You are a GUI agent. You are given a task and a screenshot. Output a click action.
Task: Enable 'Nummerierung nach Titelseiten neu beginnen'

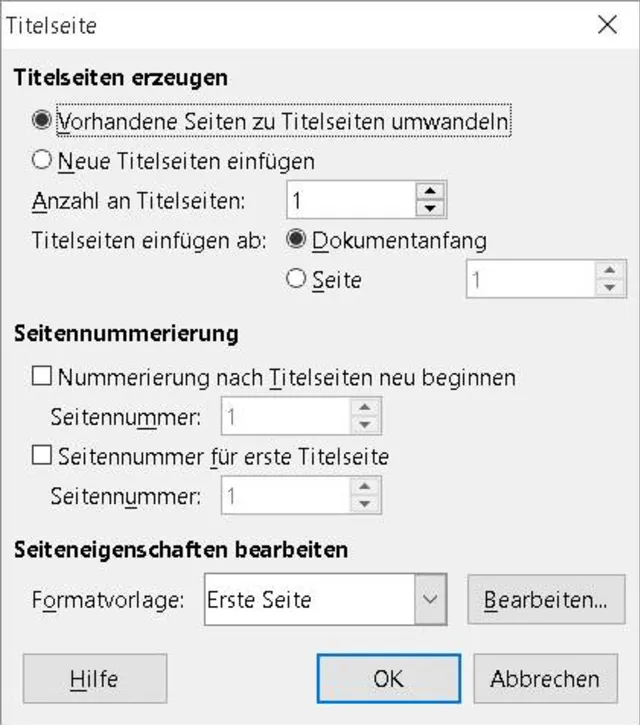click(42, 377)
